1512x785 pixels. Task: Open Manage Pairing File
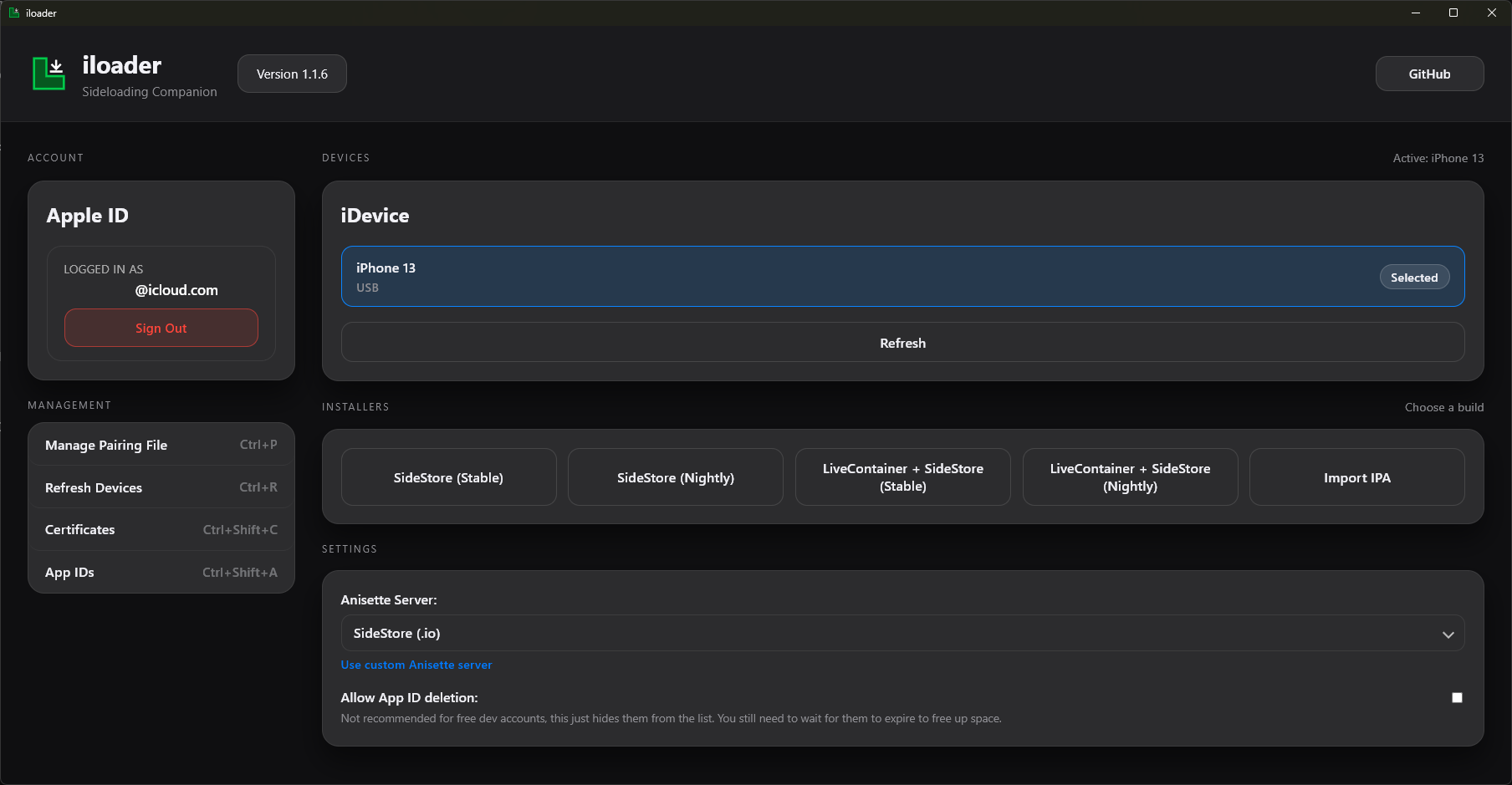click(x=161, y=445)
